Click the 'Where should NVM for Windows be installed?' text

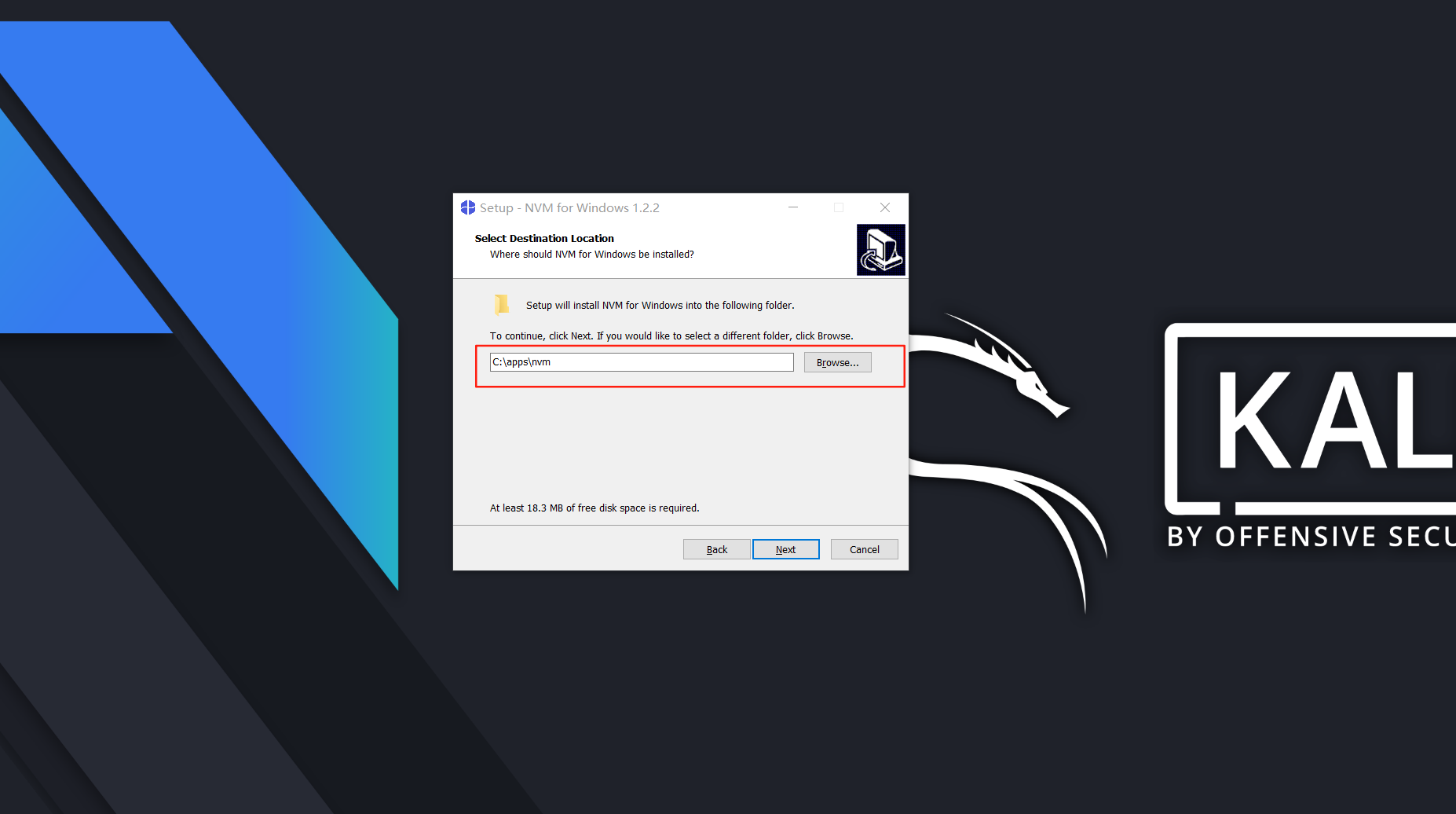(x=592, y=255)
